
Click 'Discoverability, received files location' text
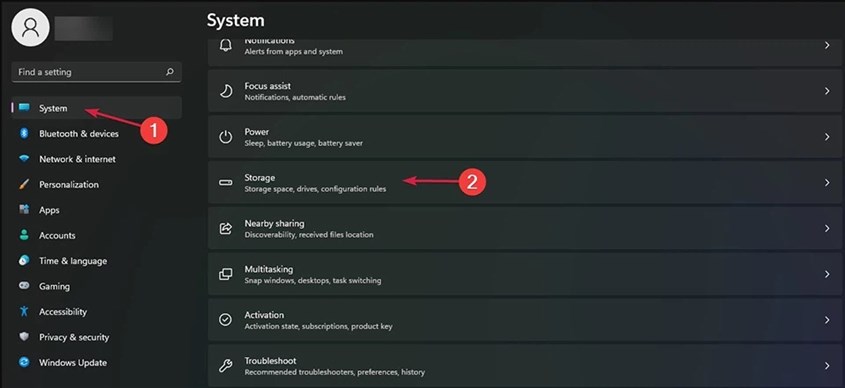point(309,235)
